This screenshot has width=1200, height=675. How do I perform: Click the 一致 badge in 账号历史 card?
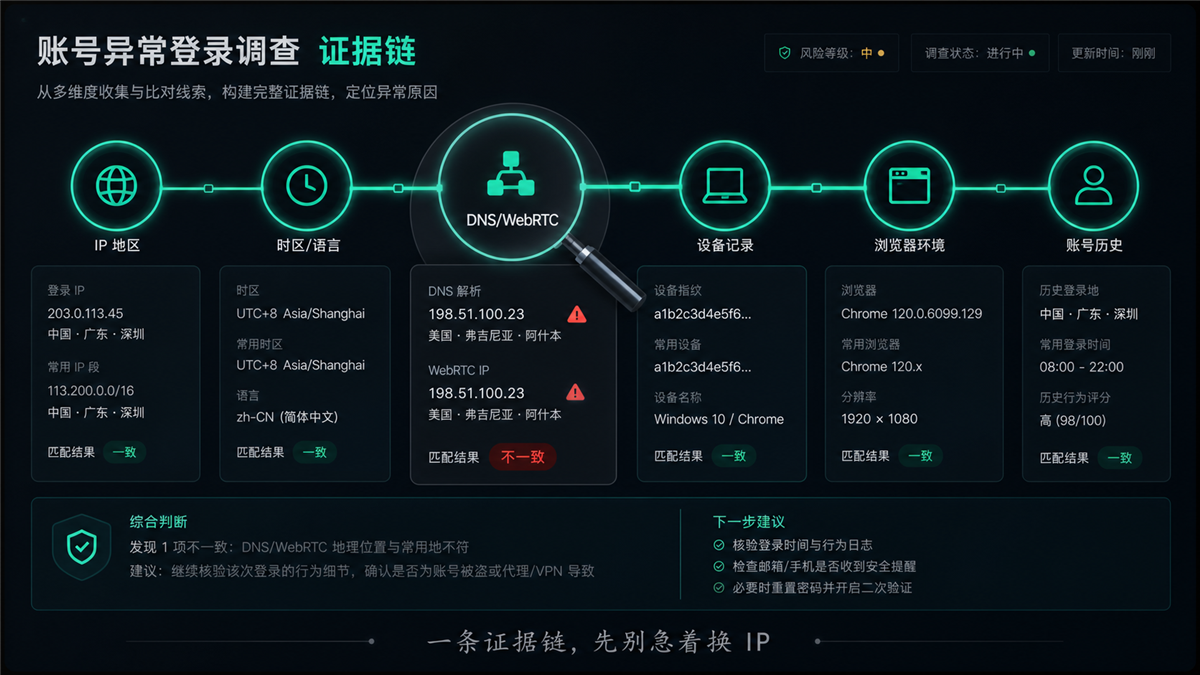pyautogui.click(x=1120, y=458)
